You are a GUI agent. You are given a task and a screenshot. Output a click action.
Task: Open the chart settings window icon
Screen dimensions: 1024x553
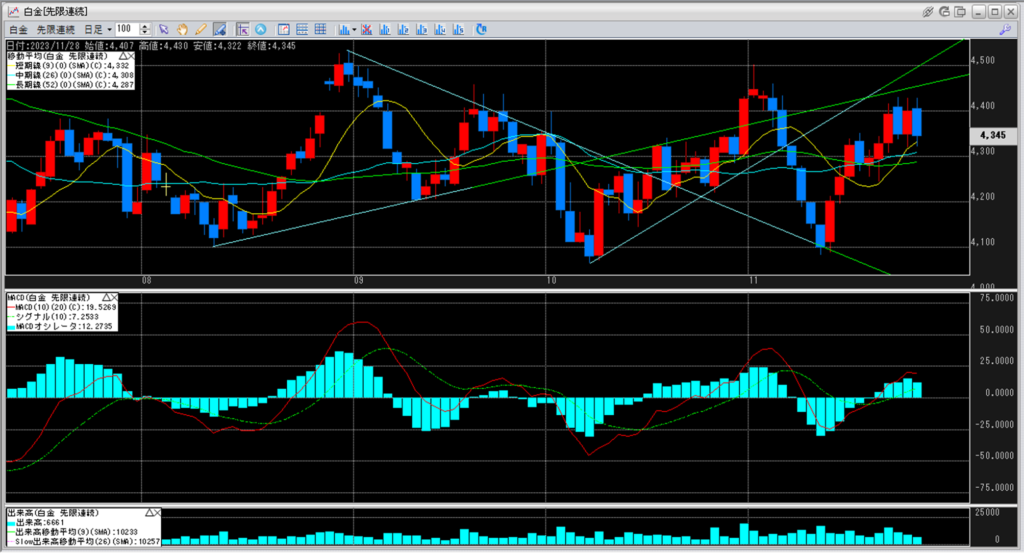283,29
